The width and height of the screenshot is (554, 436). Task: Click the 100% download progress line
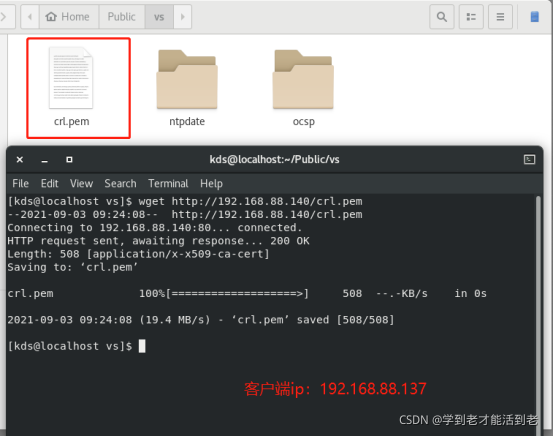247,294
